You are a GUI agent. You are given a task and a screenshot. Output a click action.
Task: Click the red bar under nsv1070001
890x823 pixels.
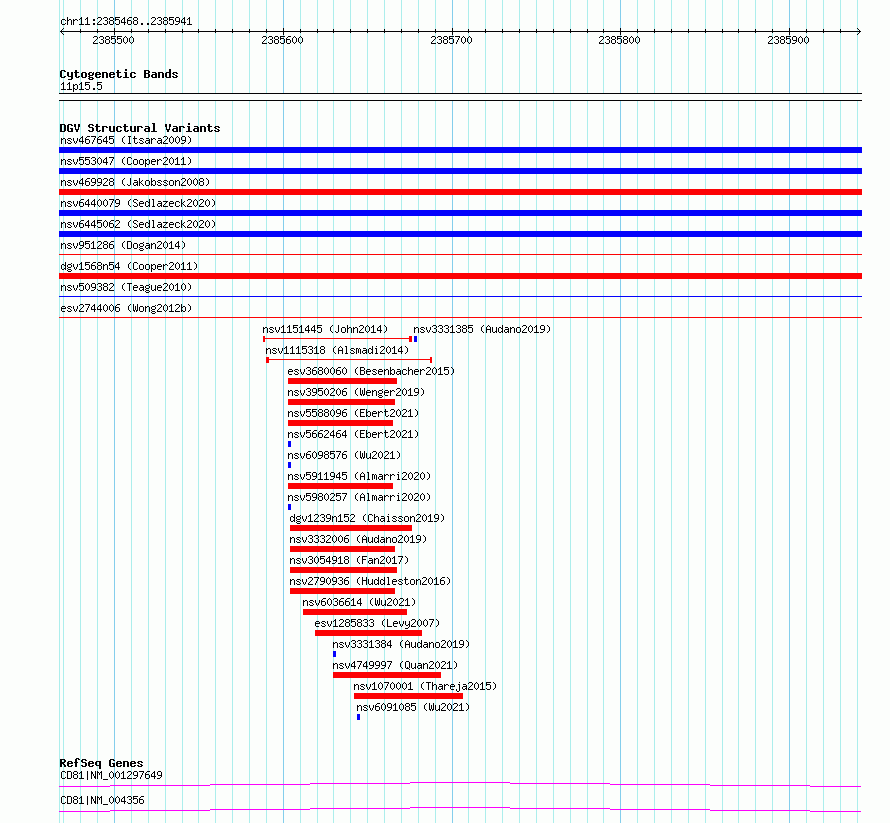[x=408, y=696]
